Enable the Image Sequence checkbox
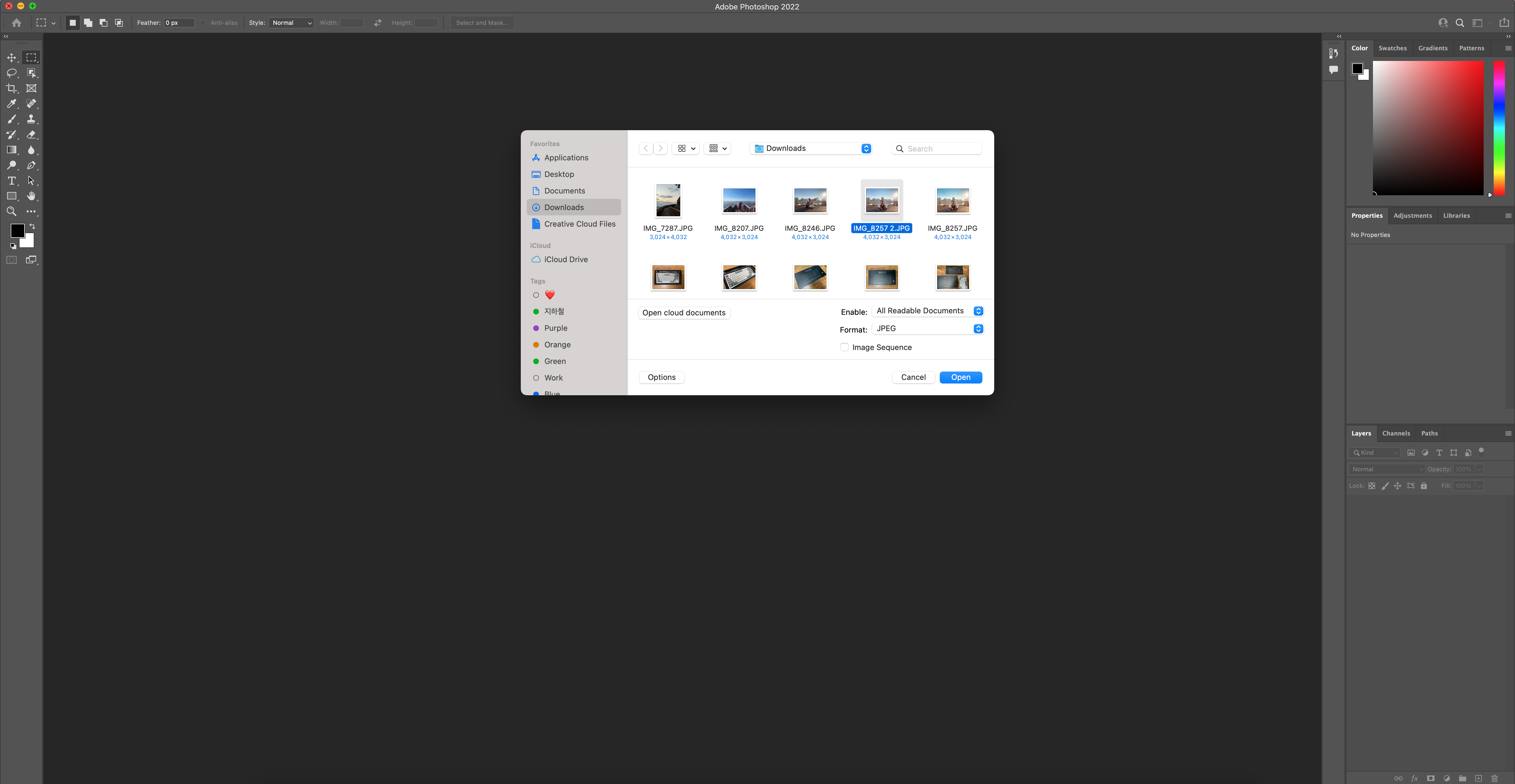The image size is (1515, 784). coord(844,347)
